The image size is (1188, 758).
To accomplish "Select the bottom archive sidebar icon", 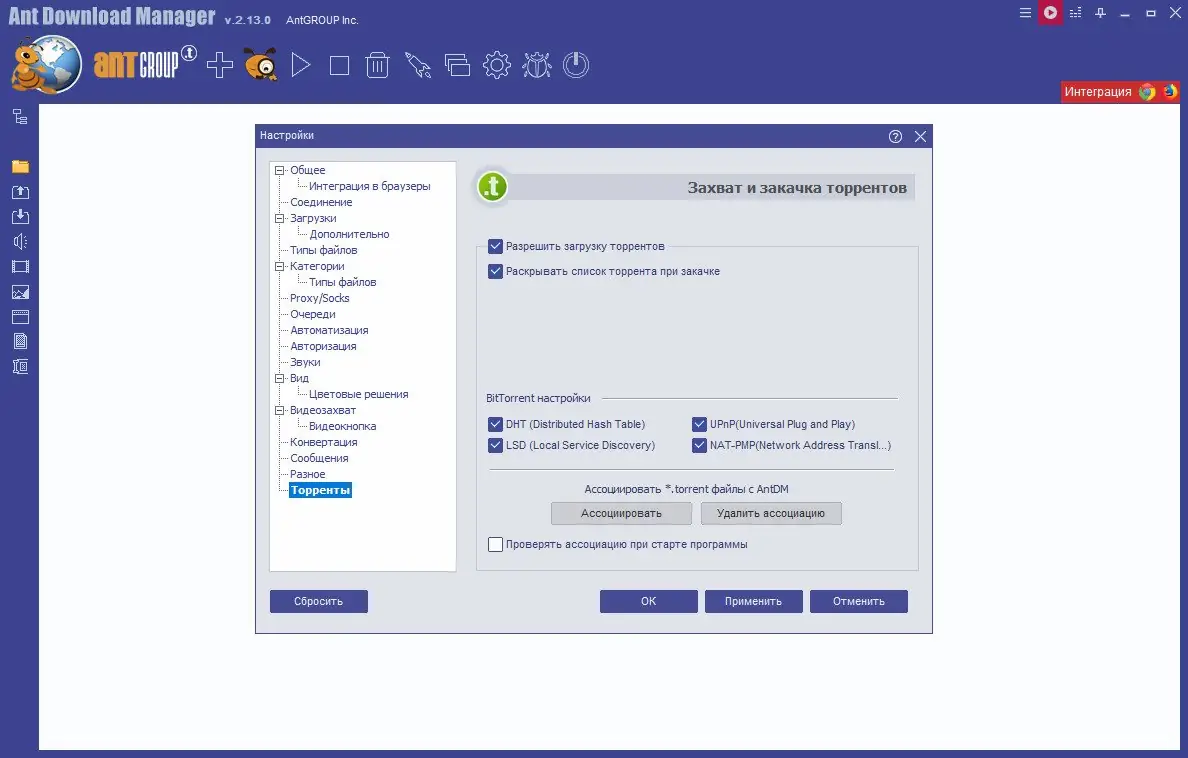I will [x=20, y=367].
